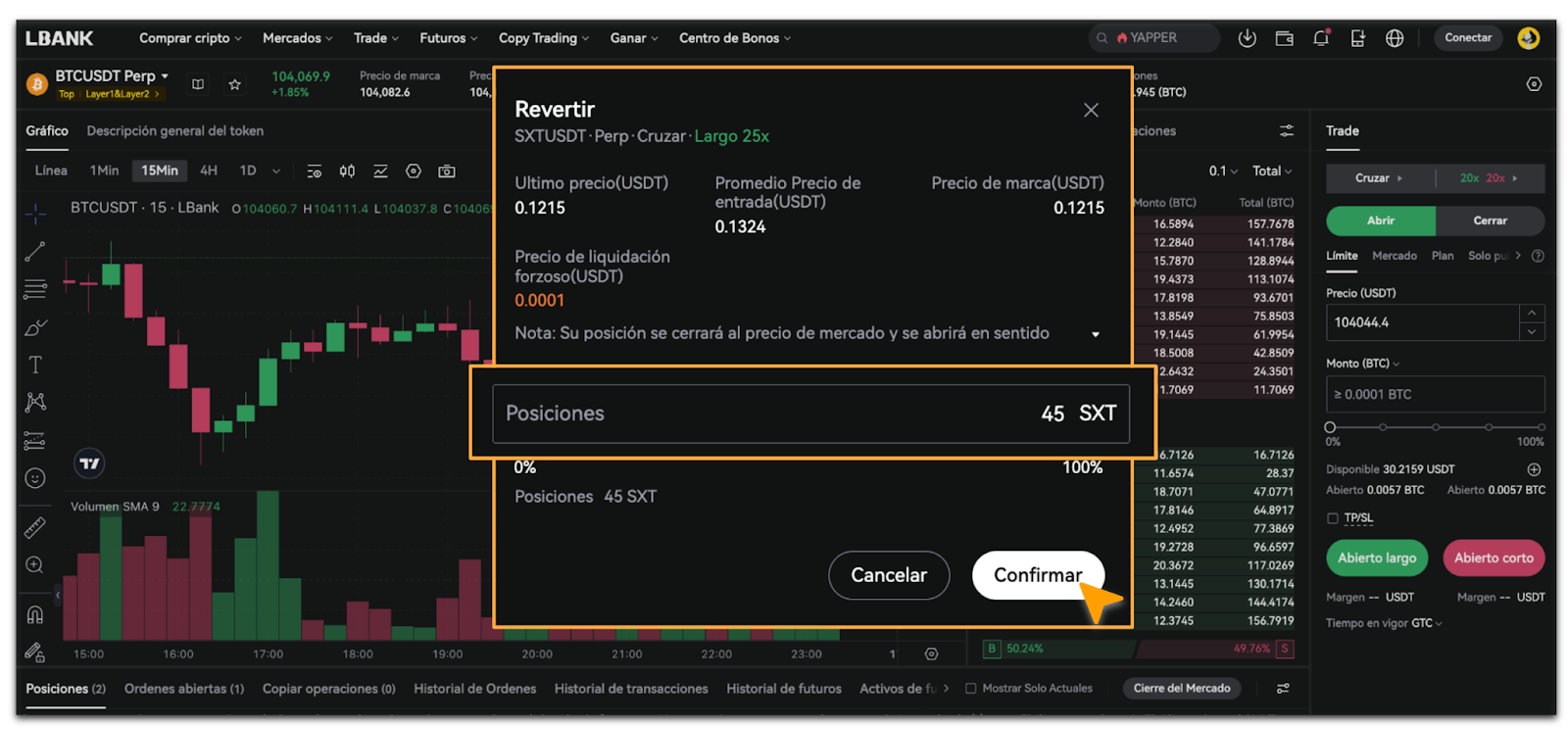
Task: Enable the TP/SL checkbox
Action: pos(1333,518)
